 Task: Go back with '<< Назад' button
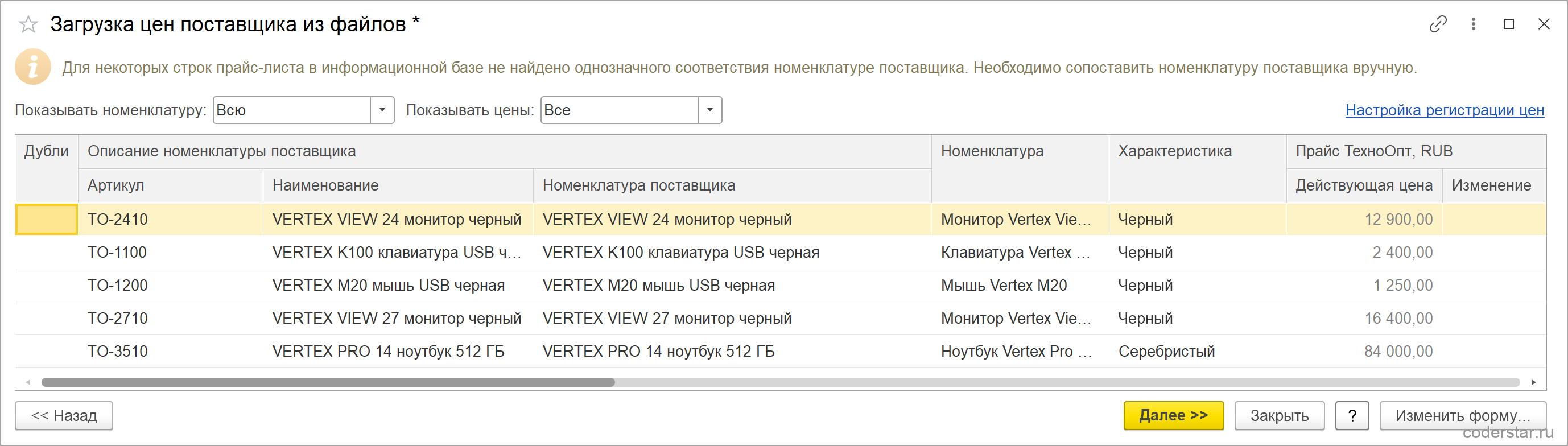tap(64, 416)
